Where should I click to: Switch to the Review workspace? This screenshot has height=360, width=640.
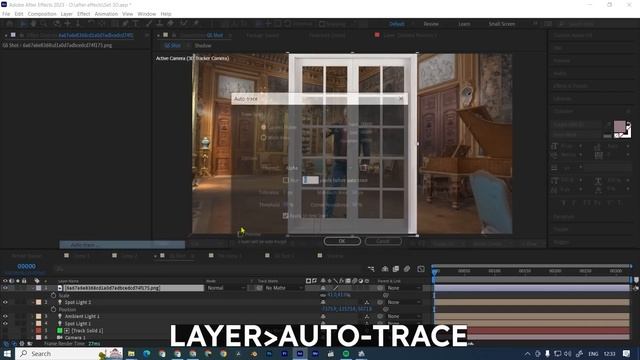point(431,24)
